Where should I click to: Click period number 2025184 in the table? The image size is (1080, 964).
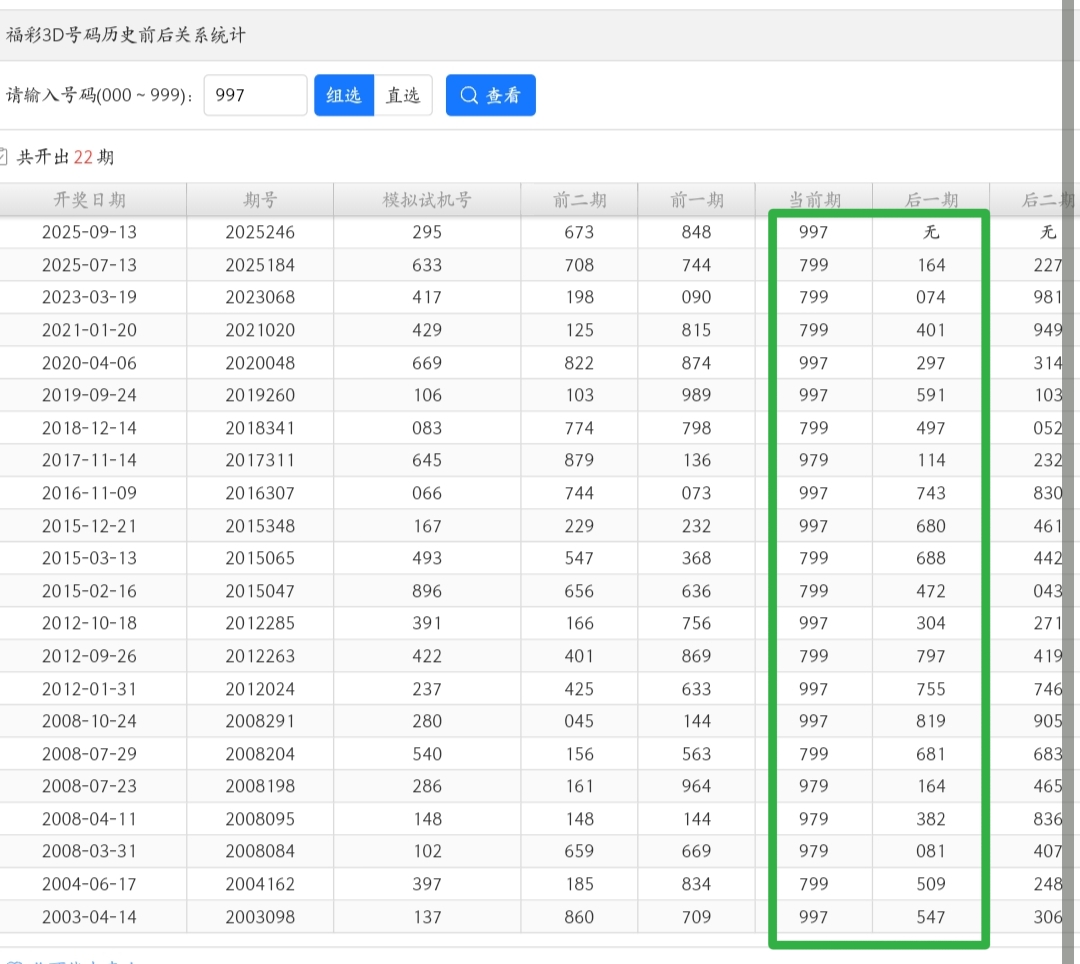coord(260,265)
